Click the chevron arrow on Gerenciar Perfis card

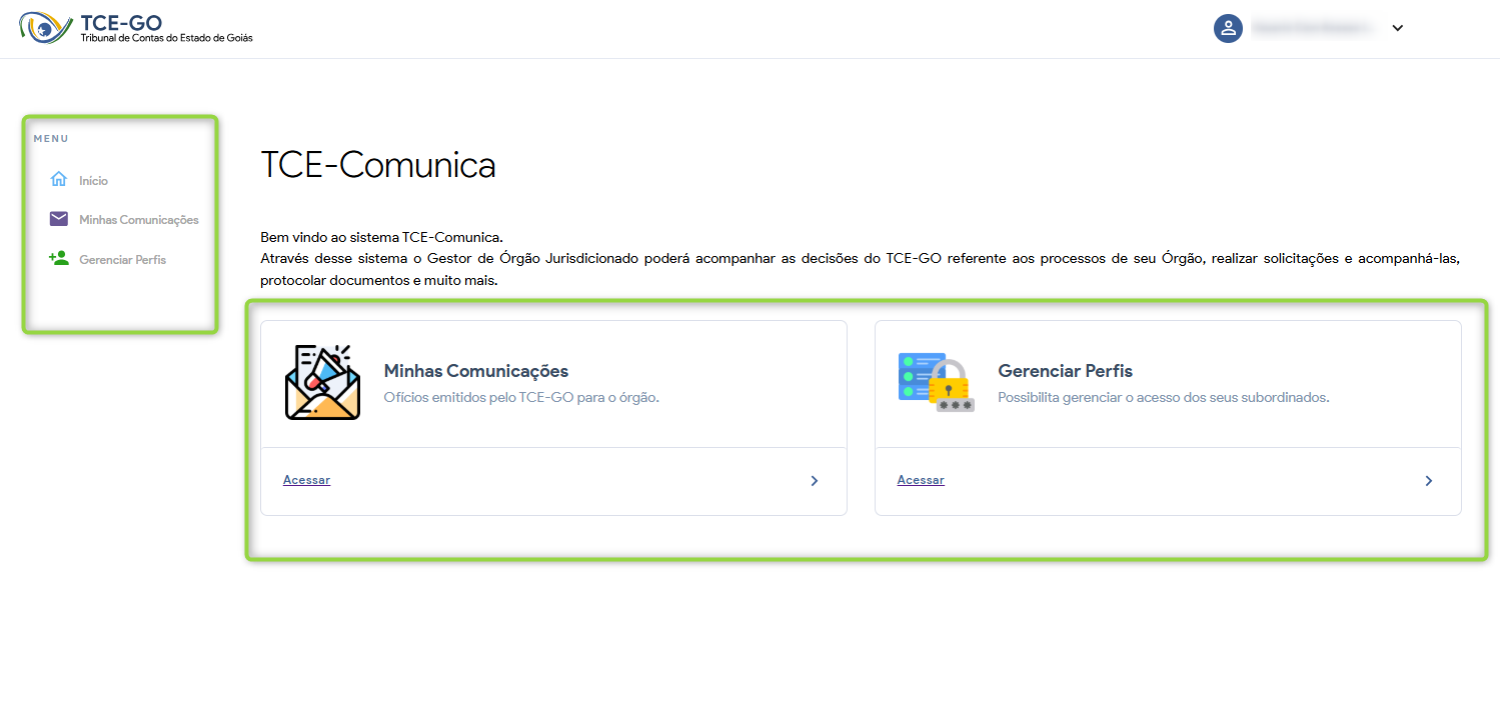click(1428, 481)
